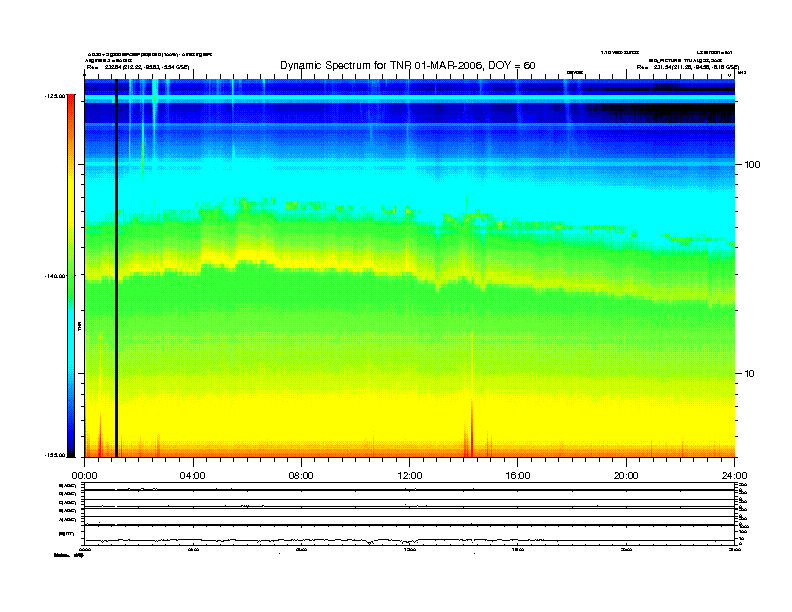Click the bottom magnetic field trace panel
The width and height of the screenshot is (792, 612).
point(409,535)
